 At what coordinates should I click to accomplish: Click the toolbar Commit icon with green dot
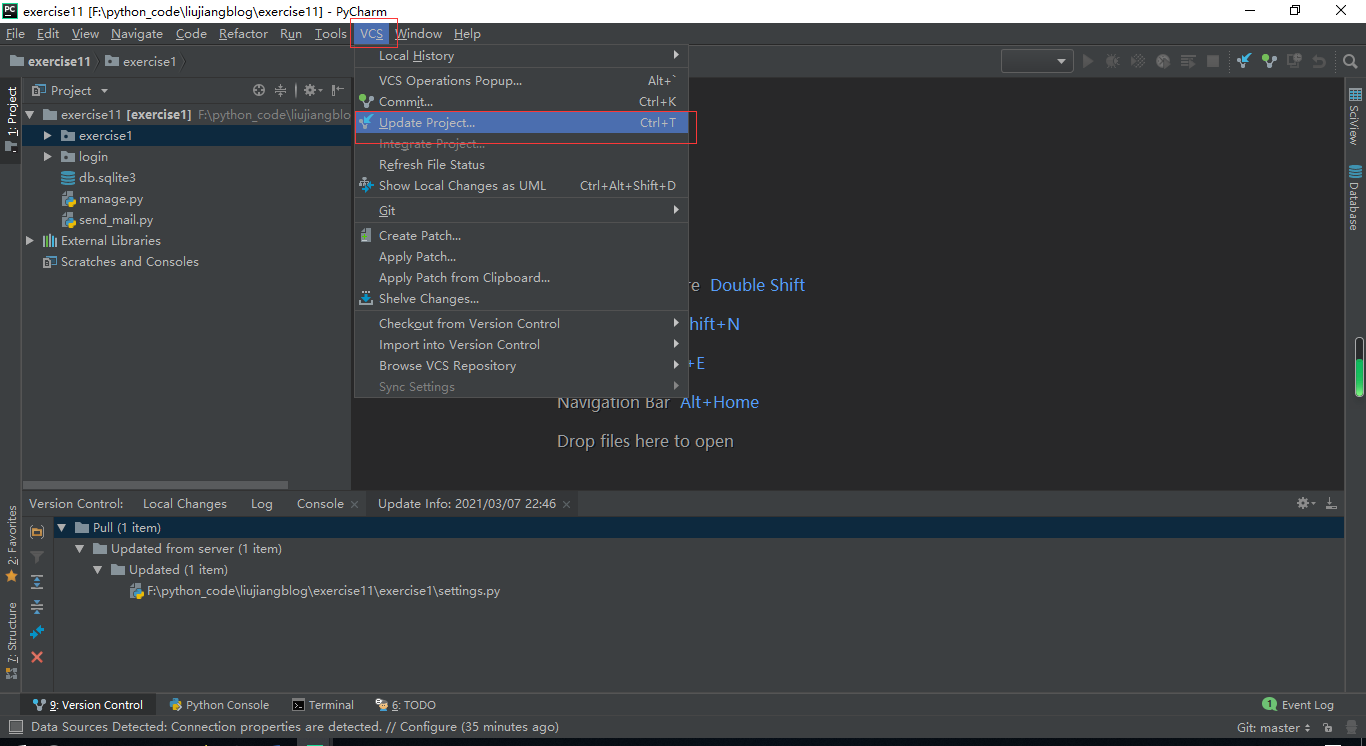coord(1269,61)
